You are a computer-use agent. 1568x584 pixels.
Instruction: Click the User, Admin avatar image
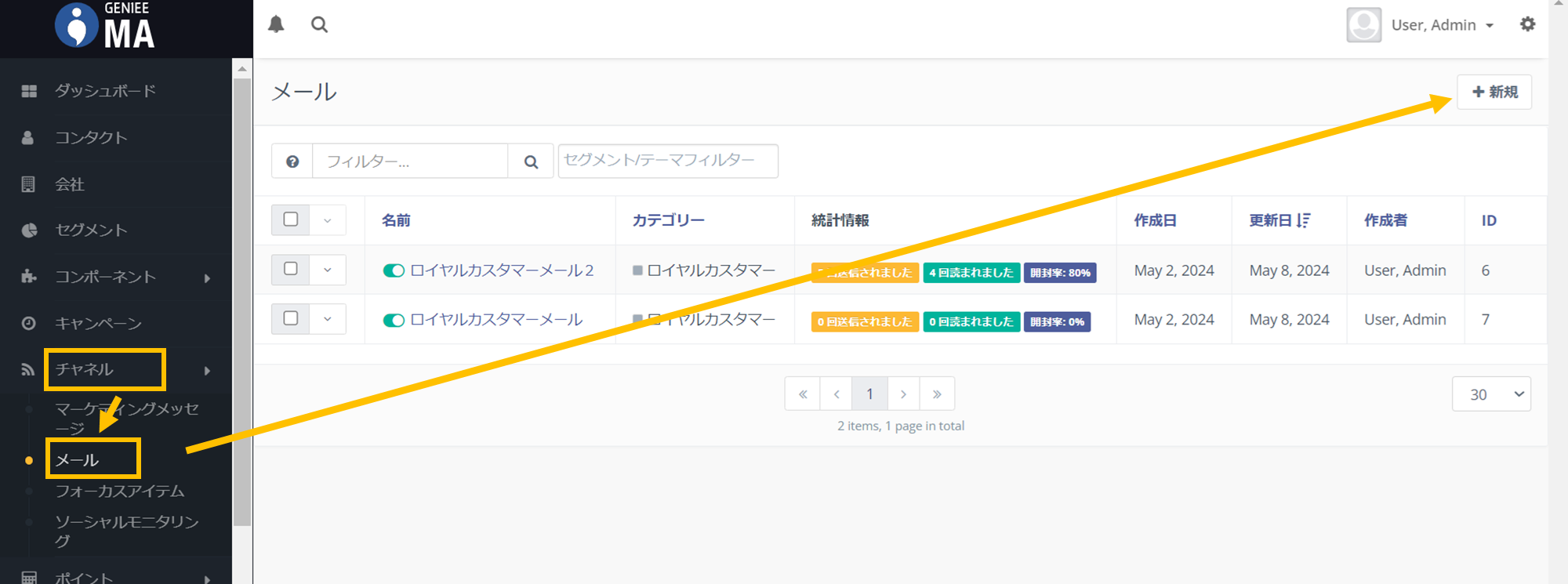coord(1363,25)
